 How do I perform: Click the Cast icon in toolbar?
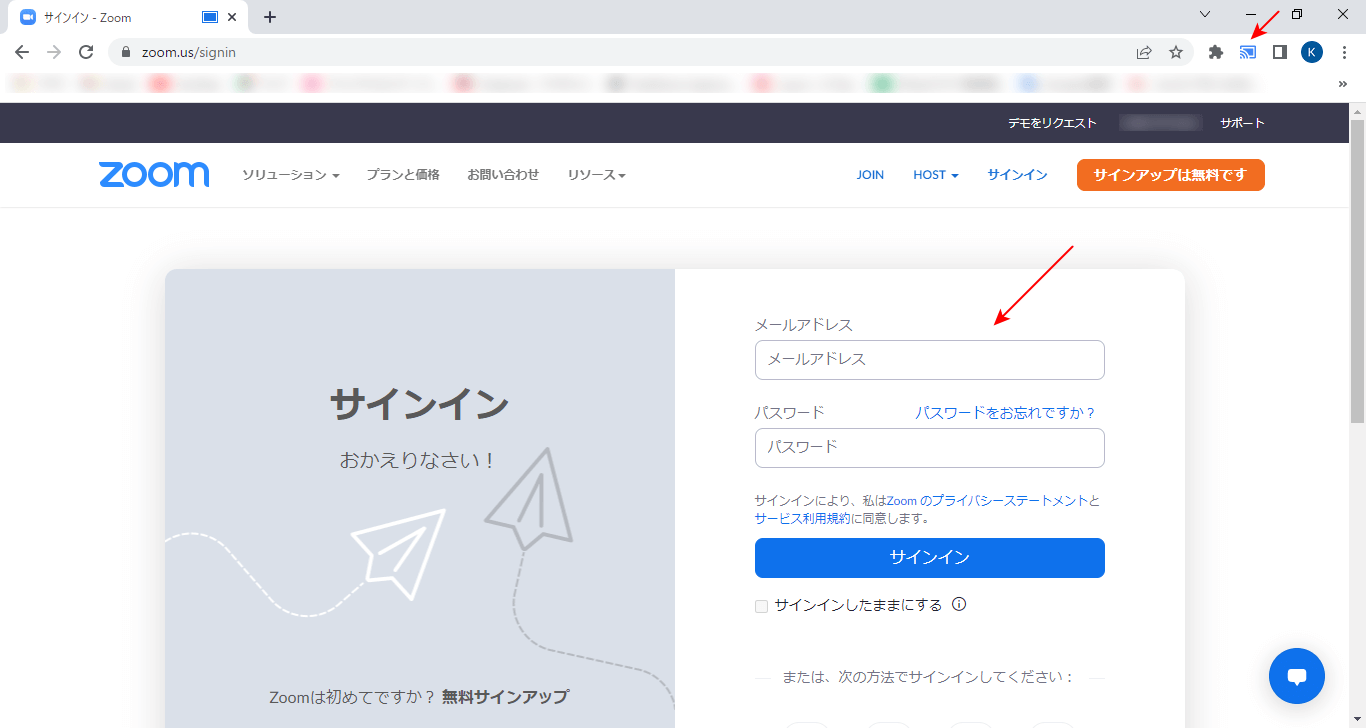[1248, 52]
